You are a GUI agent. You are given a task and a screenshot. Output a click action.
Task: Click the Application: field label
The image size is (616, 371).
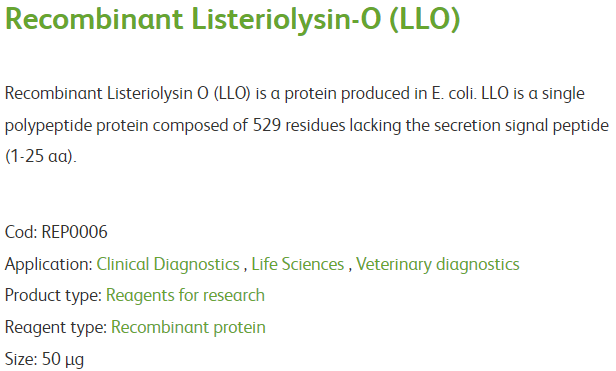[49, 264]
